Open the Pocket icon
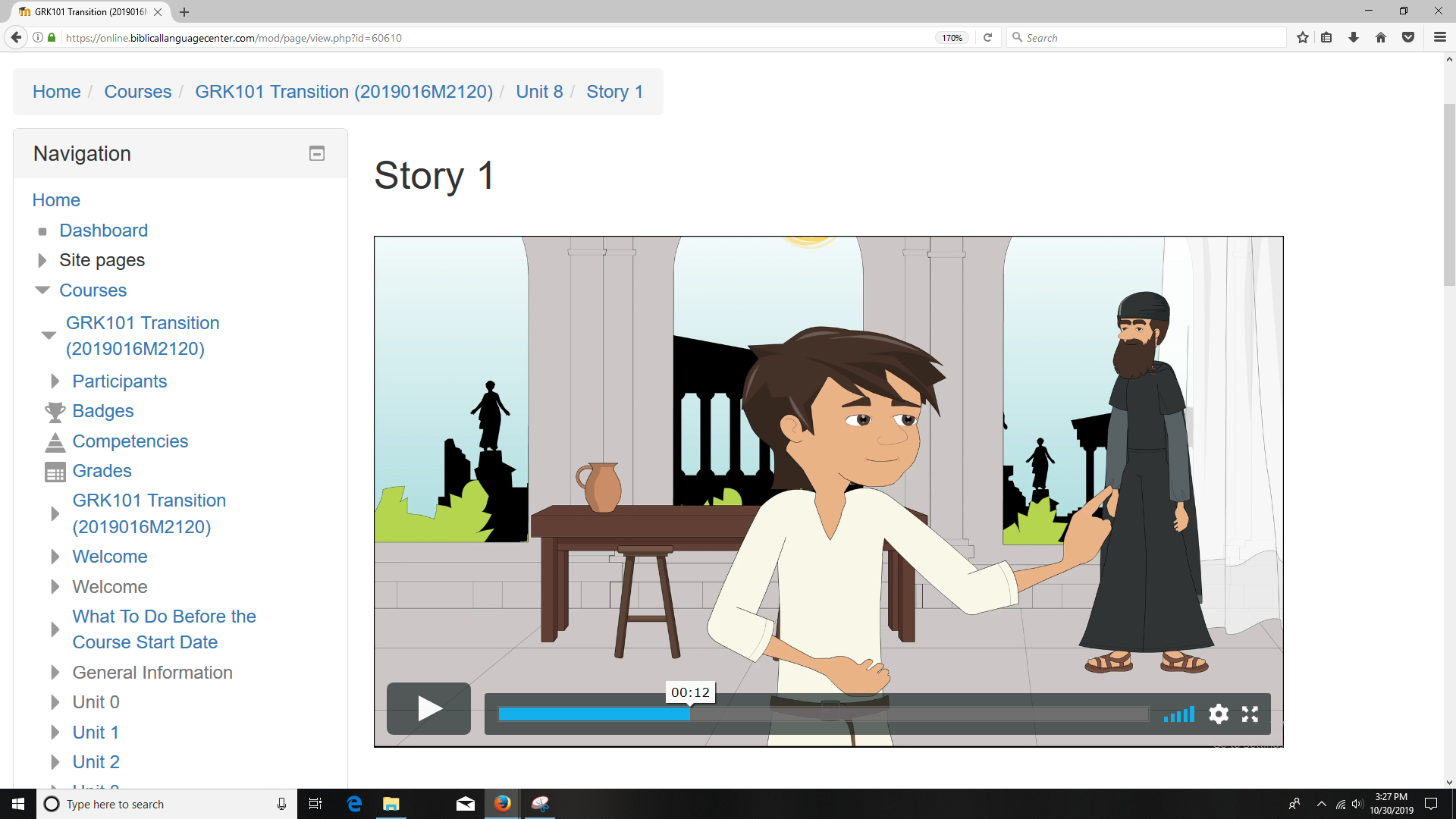This screenshot has height=819, width=1456. point(1408,37)
